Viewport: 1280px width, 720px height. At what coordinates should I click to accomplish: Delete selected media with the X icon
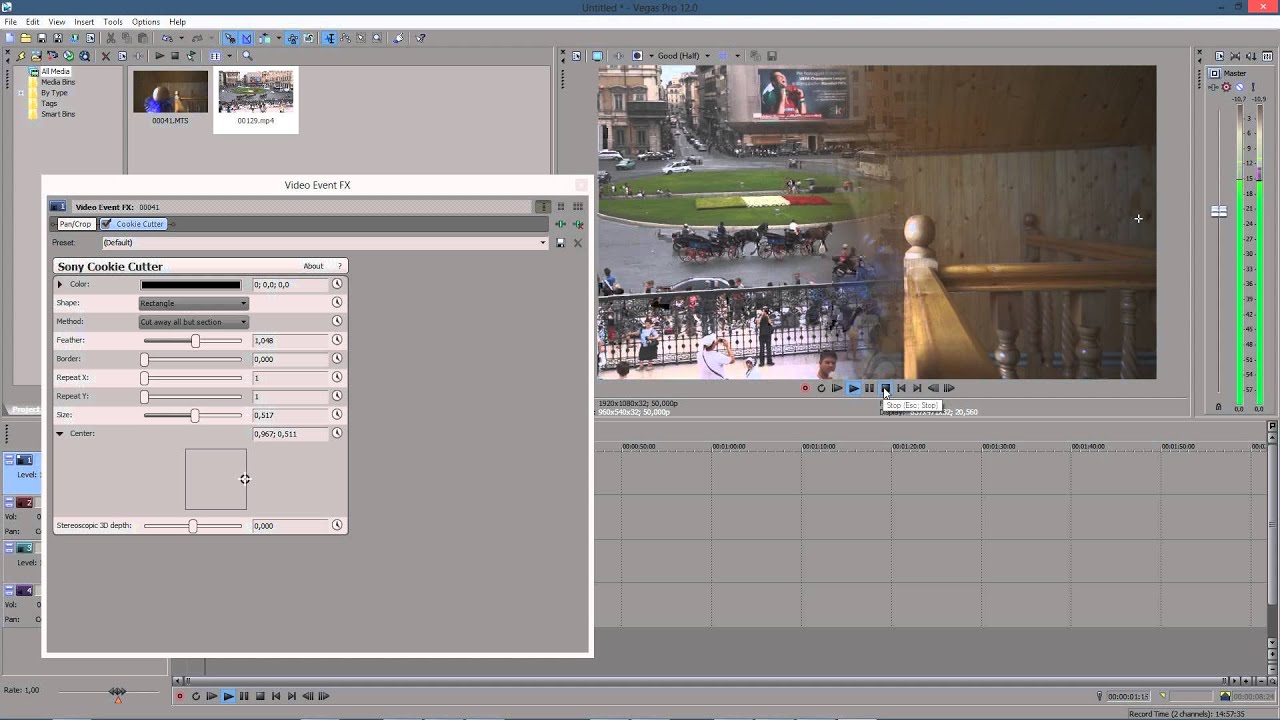click(x=106, y=56)
